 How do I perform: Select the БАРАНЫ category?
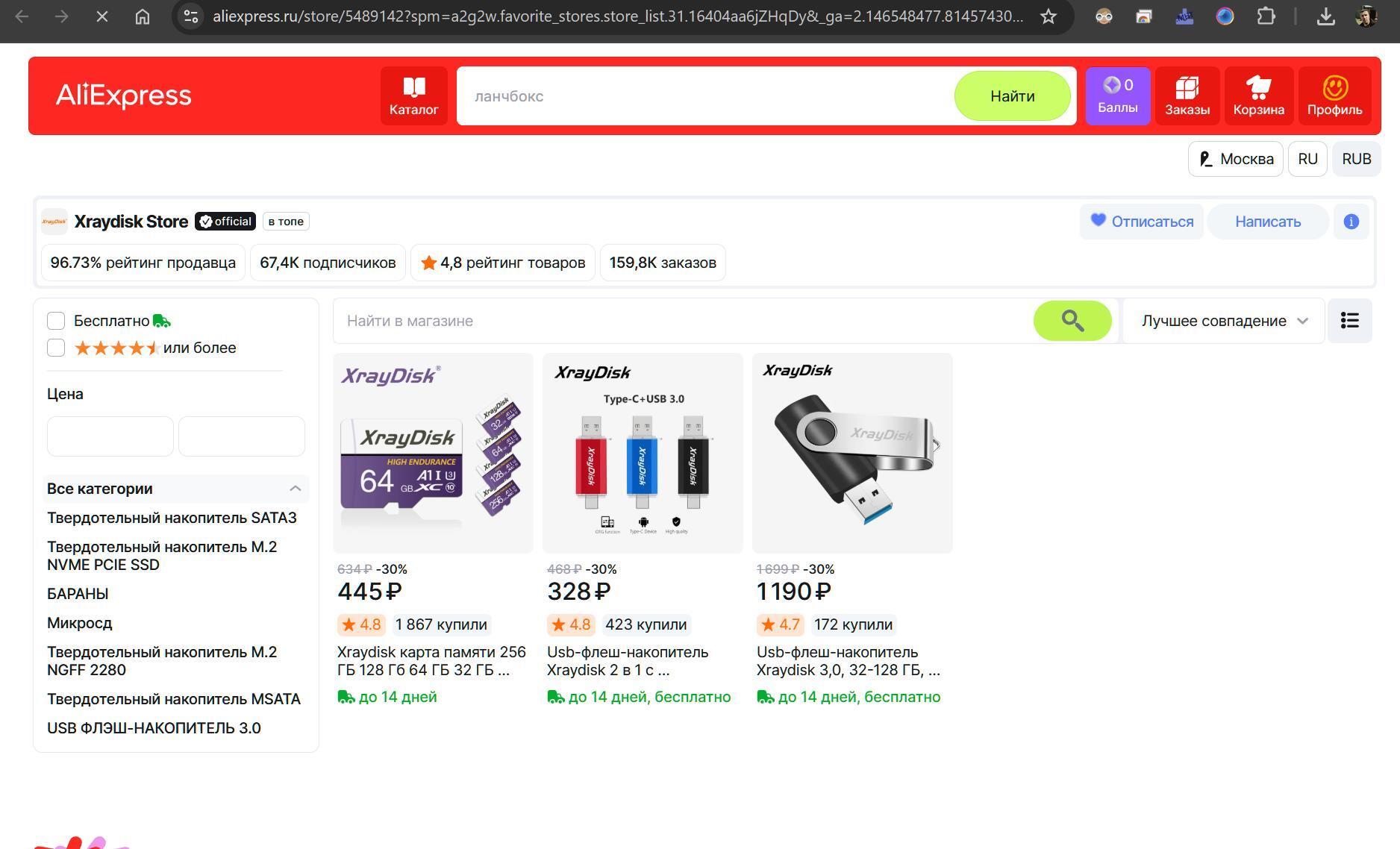(x=78, y=594)
